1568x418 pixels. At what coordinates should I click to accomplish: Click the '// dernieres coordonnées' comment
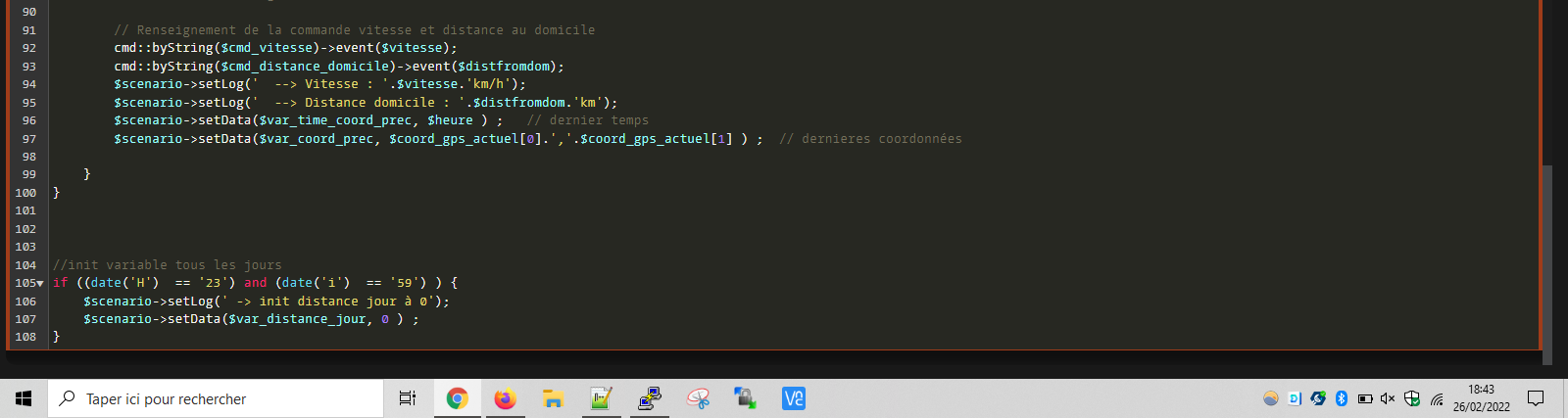pyautogui.click(x=870, y=139)
